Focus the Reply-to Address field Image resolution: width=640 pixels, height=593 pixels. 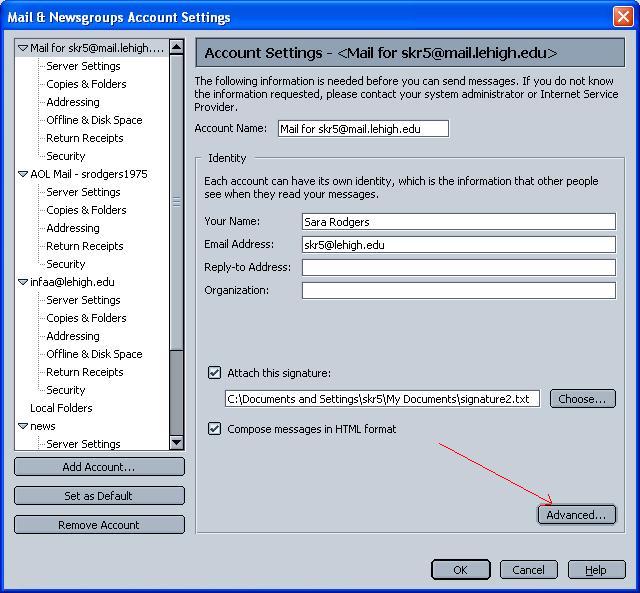tap(458, 268)
